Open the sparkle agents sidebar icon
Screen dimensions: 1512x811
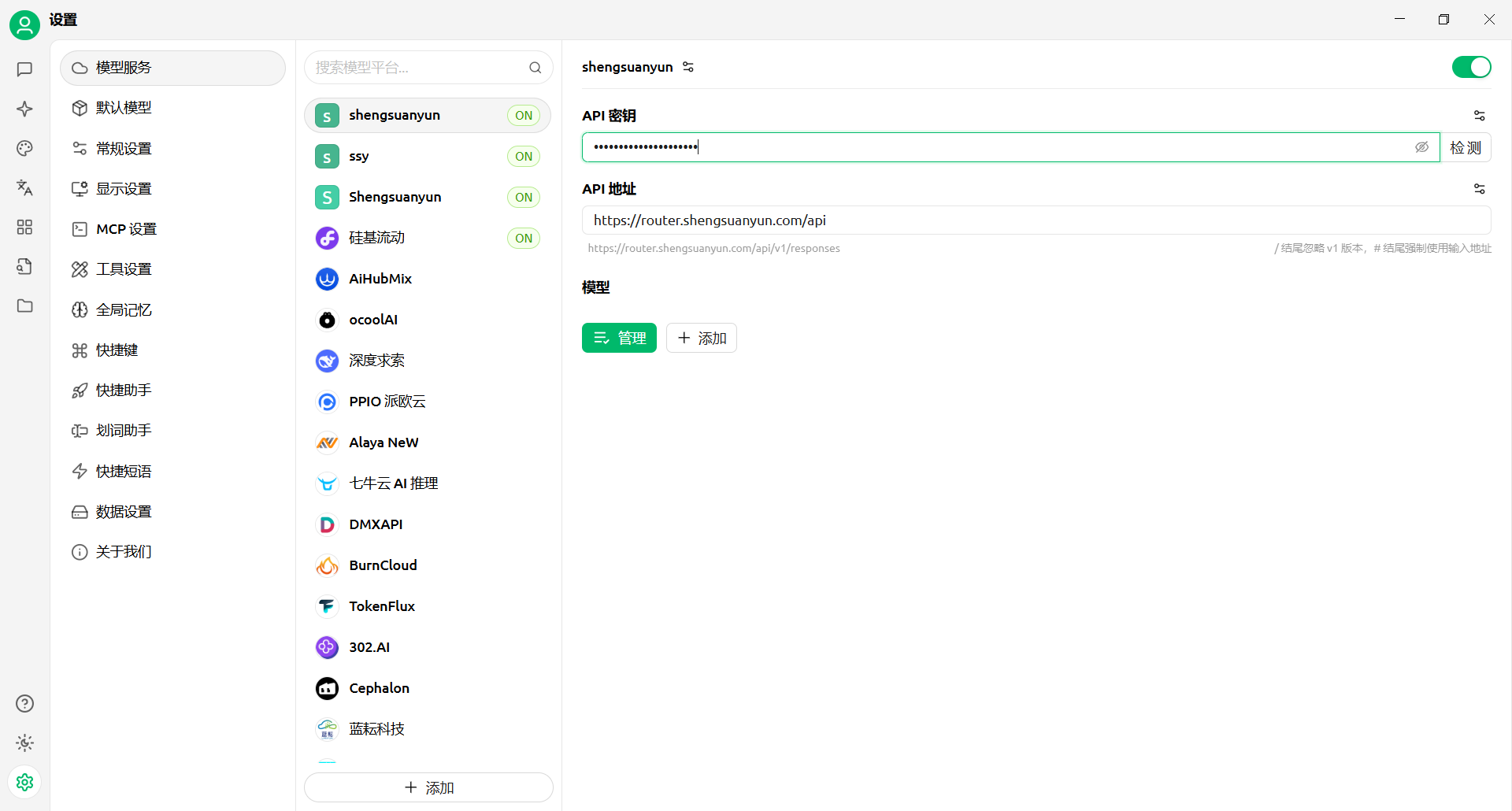pos(24,109)
